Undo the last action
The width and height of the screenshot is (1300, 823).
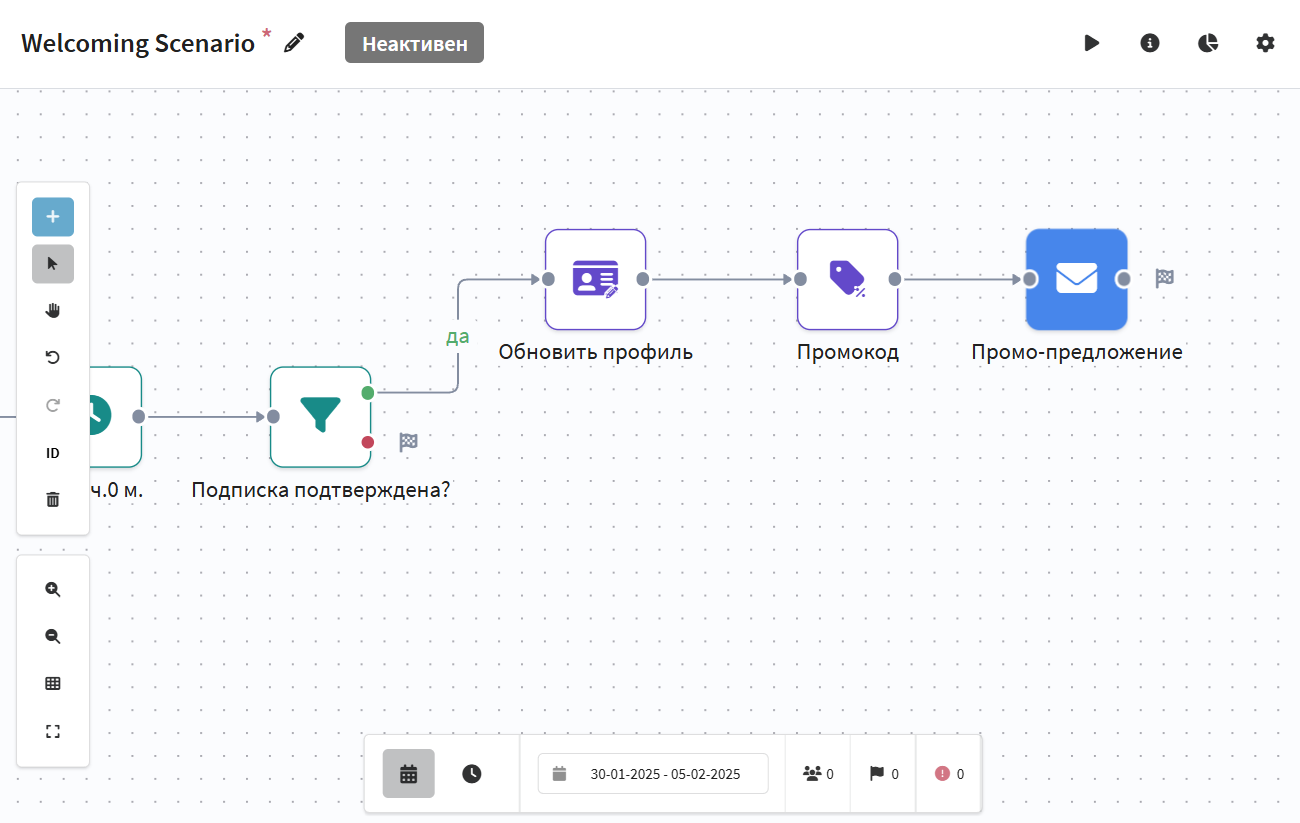[53, 358]
